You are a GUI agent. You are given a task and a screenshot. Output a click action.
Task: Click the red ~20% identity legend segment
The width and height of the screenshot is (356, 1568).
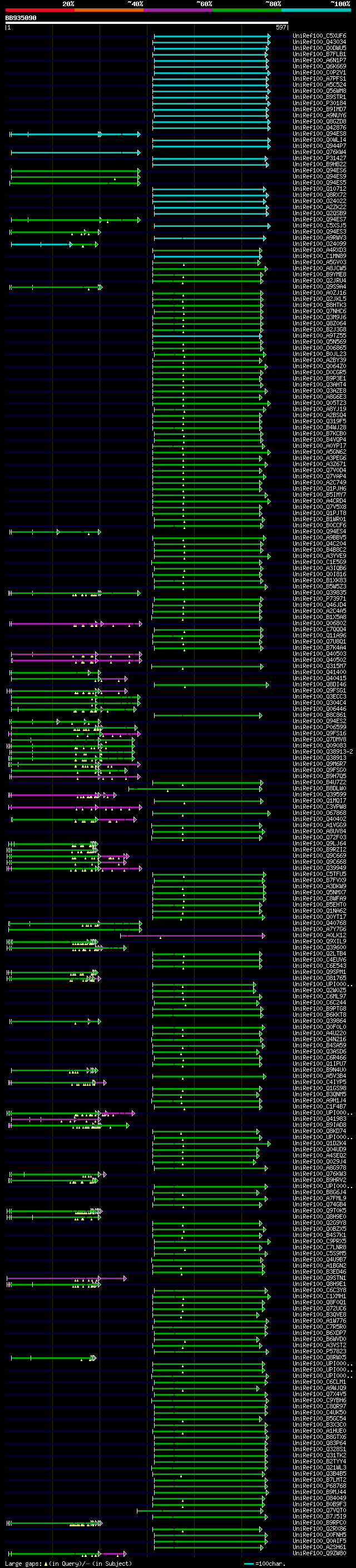tap(39, 10)
